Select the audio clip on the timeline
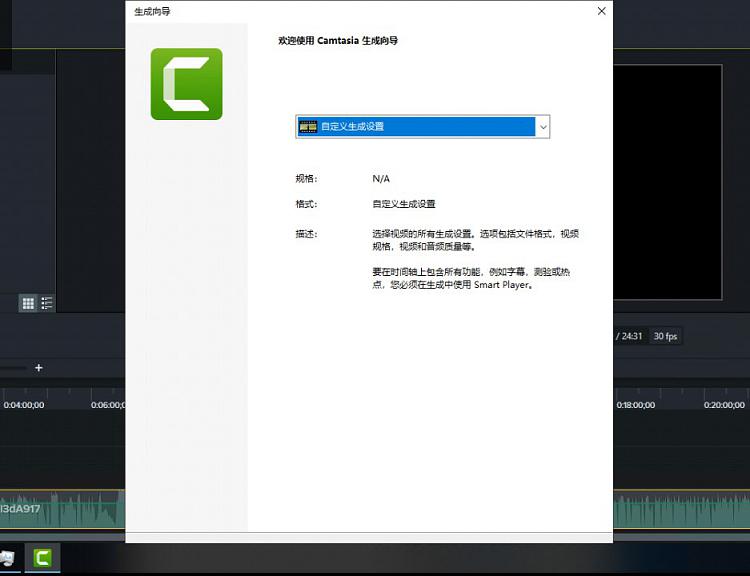750x576 pixels. (62, 509)
